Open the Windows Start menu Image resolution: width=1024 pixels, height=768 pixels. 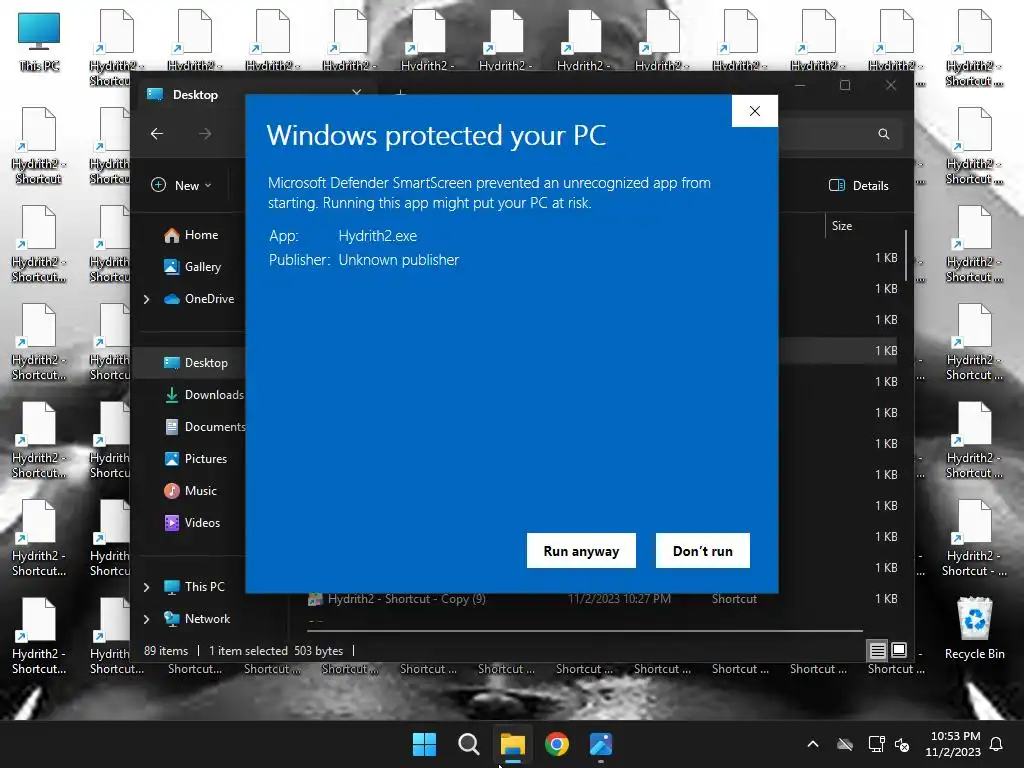pyautogui.click(x=424, y=744)
